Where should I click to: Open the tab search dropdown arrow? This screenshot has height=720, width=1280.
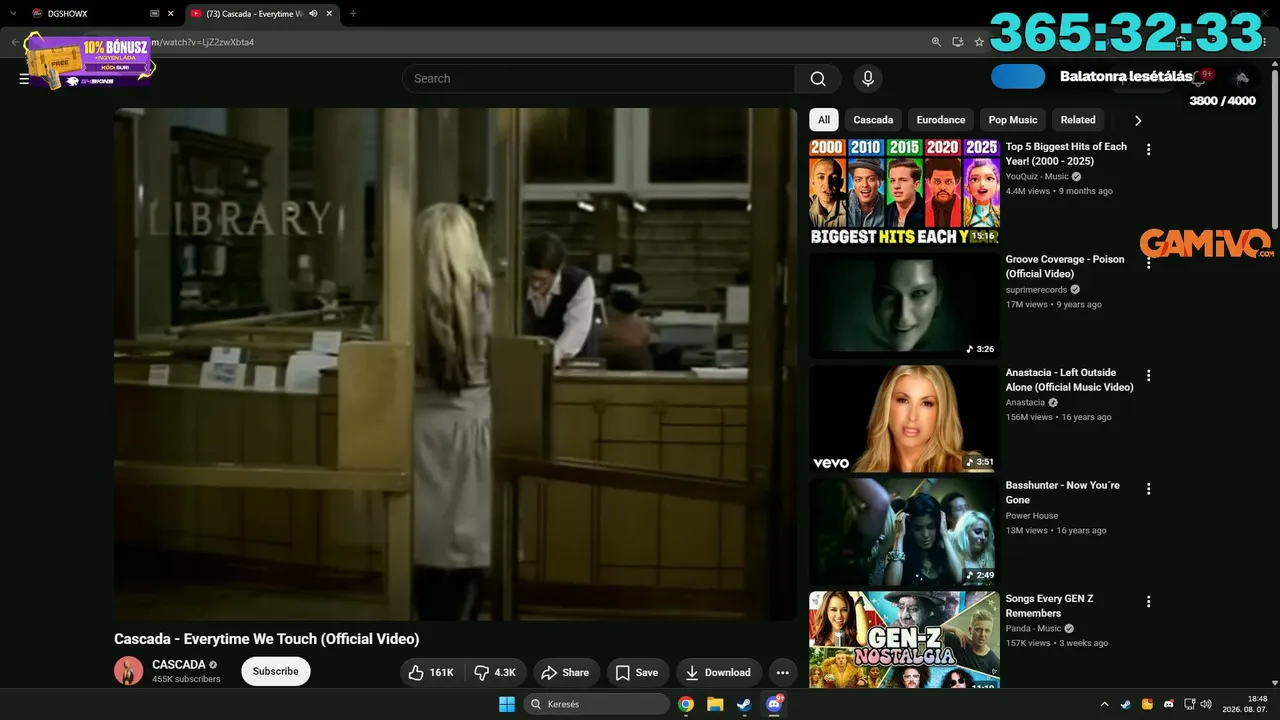(13, 14)
